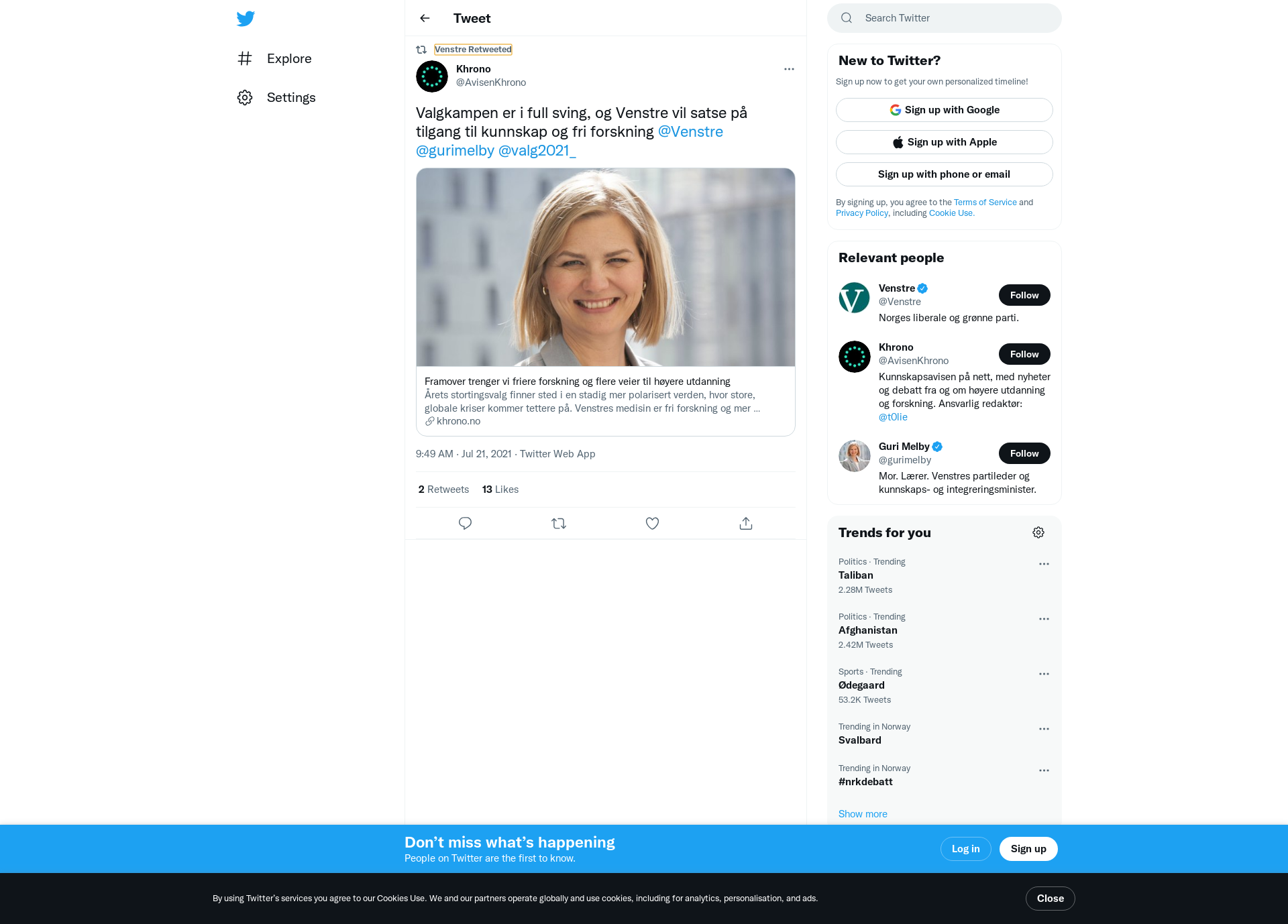Open Trends settings gear icon

tap(1038, 532)
